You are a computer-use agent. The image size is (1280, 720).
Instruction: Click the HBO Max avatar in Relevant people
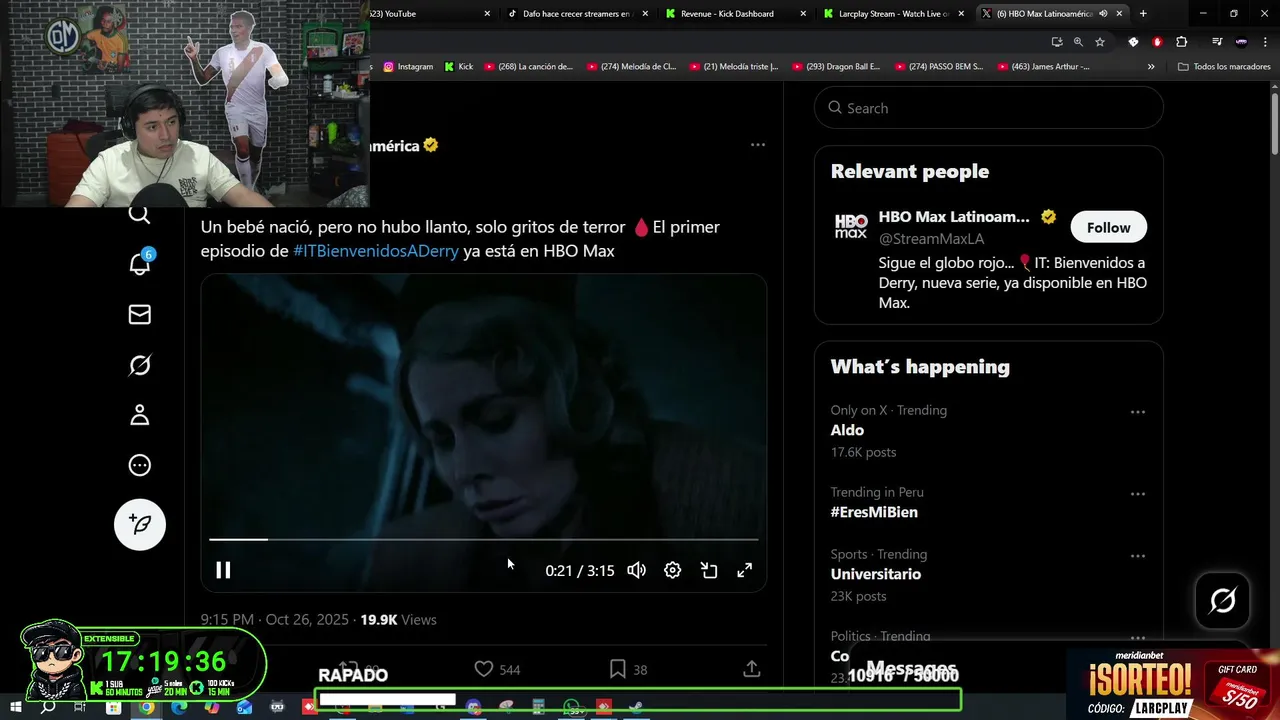coord(851,227)
